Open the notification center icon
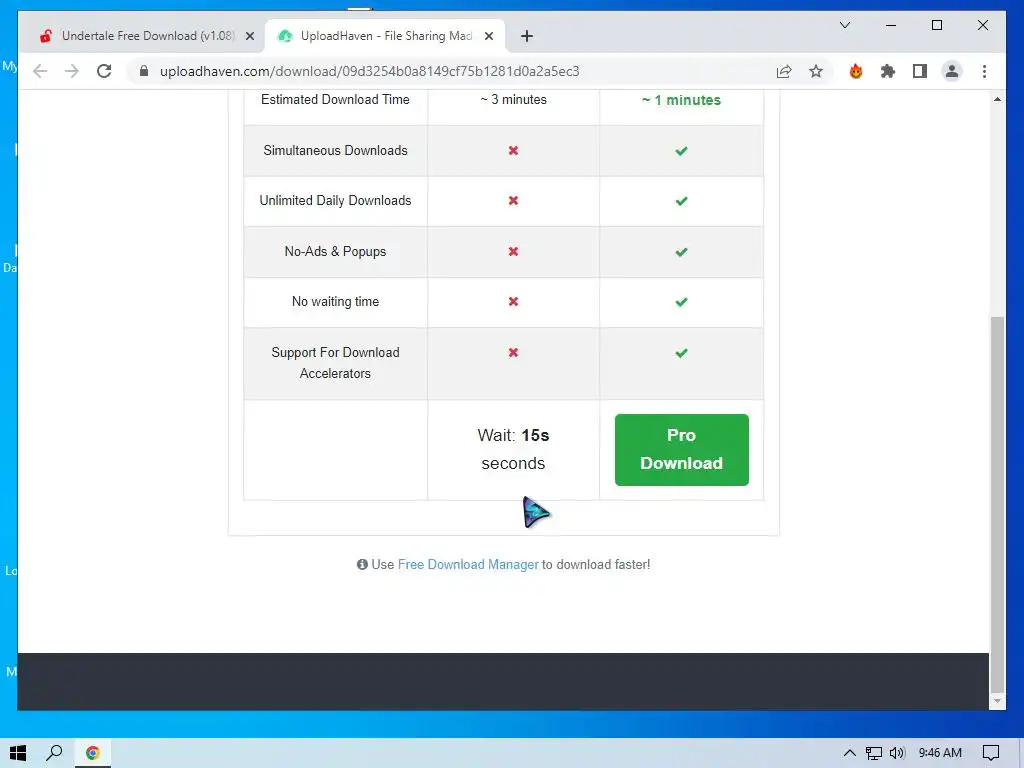Image resolution: width=1024 pixels, height=768 pixels. (991, 753)
